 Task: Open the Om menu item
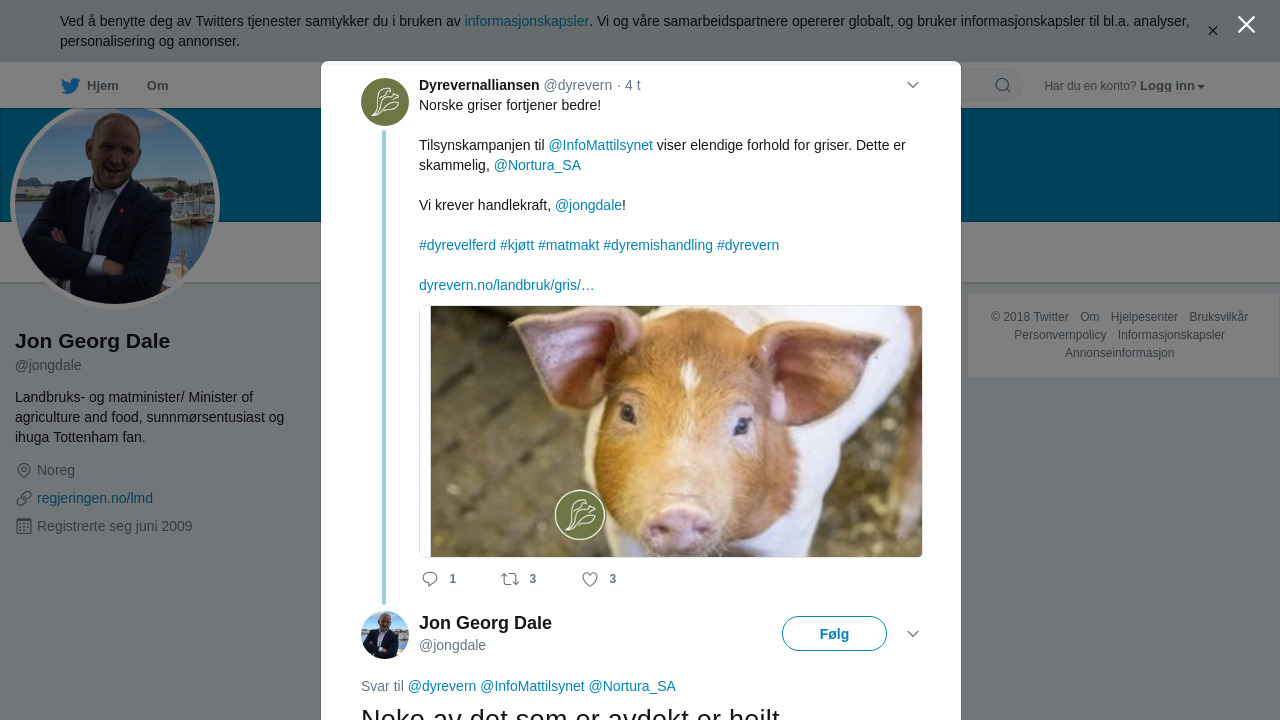pyautogui.click(x=158, y=86)
